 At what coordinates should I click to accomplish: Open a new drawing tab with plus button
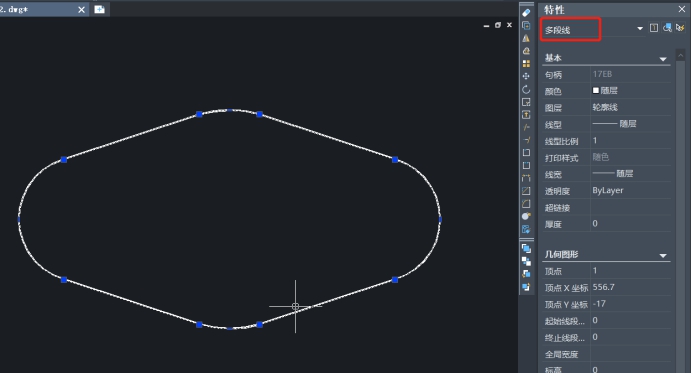100,9
